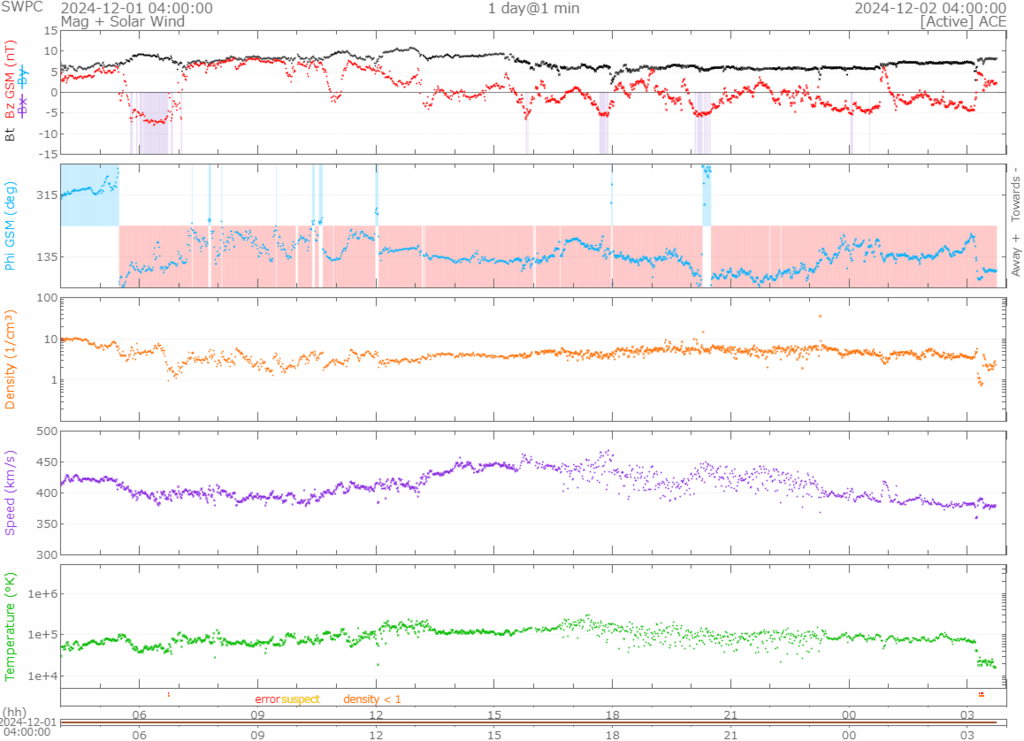
Task: Click the (hh) time unit label
Action: [15, 712]
